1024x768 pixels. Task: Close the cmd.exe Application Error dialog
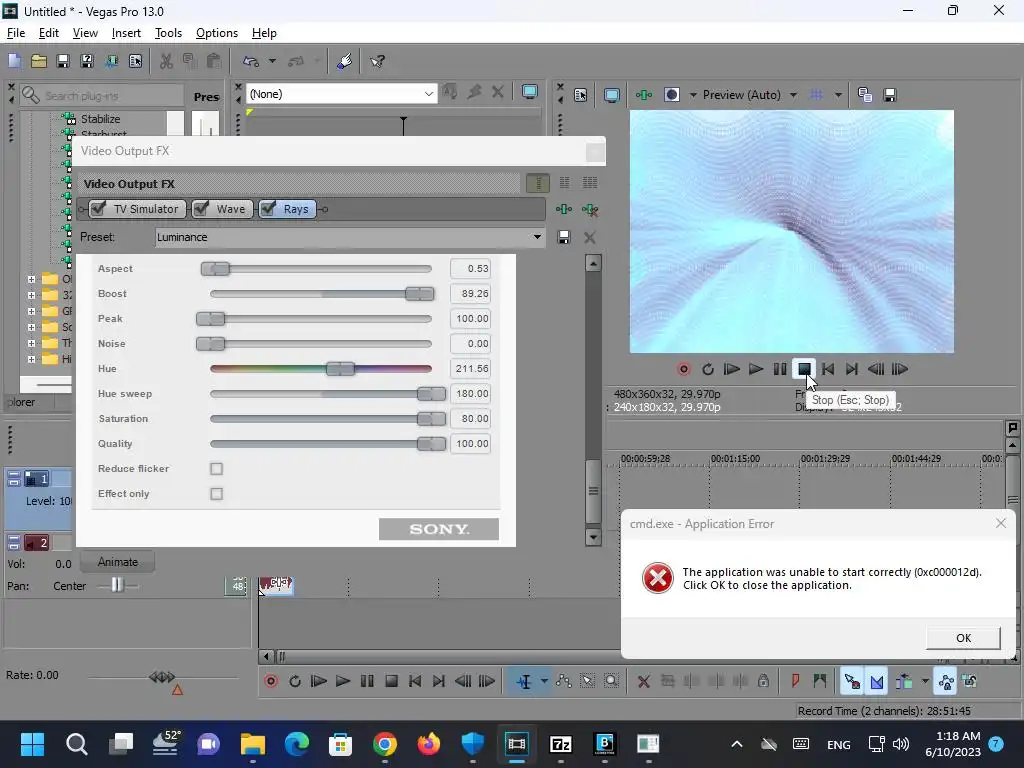tap(1000, 523)
